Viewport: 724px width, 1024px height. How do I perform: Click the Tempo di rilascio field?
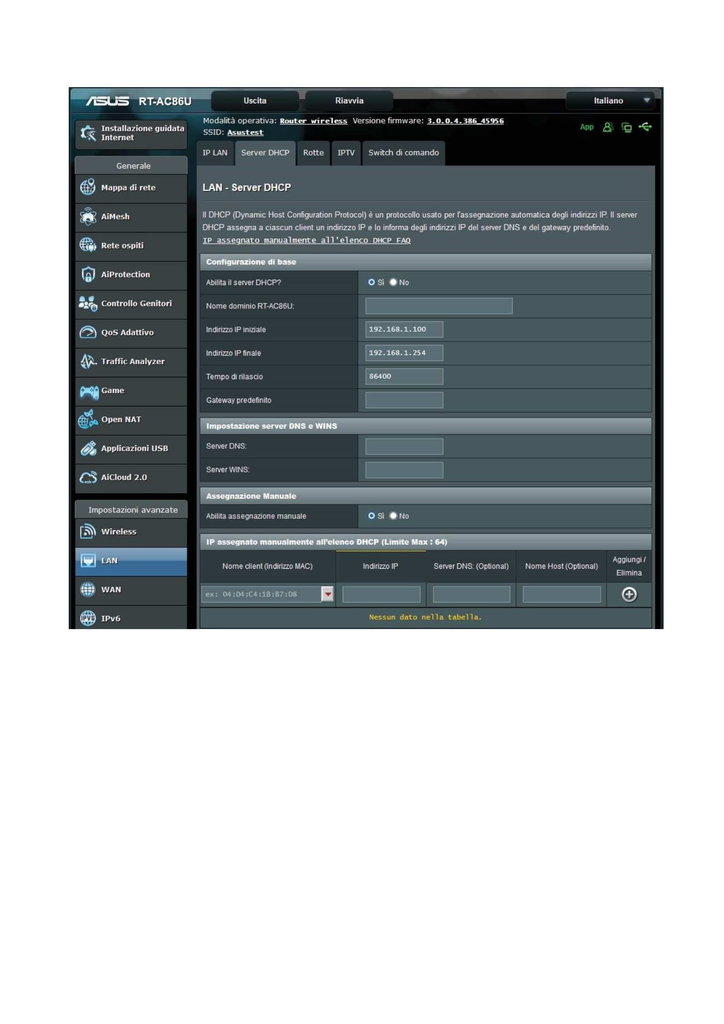coord(404,376)
